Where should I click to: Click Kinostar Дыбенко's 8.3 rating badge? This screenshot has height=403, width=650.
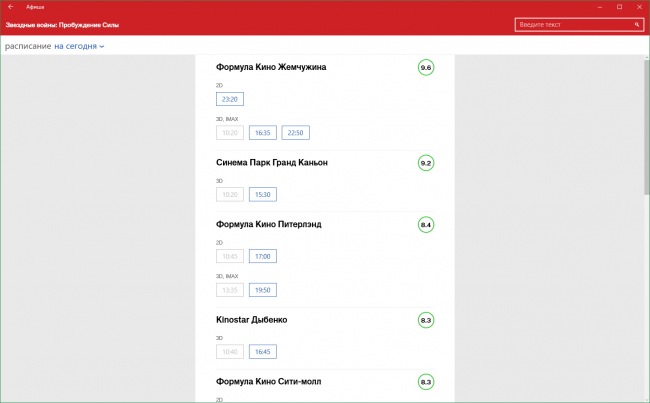(x=426, y=320)
